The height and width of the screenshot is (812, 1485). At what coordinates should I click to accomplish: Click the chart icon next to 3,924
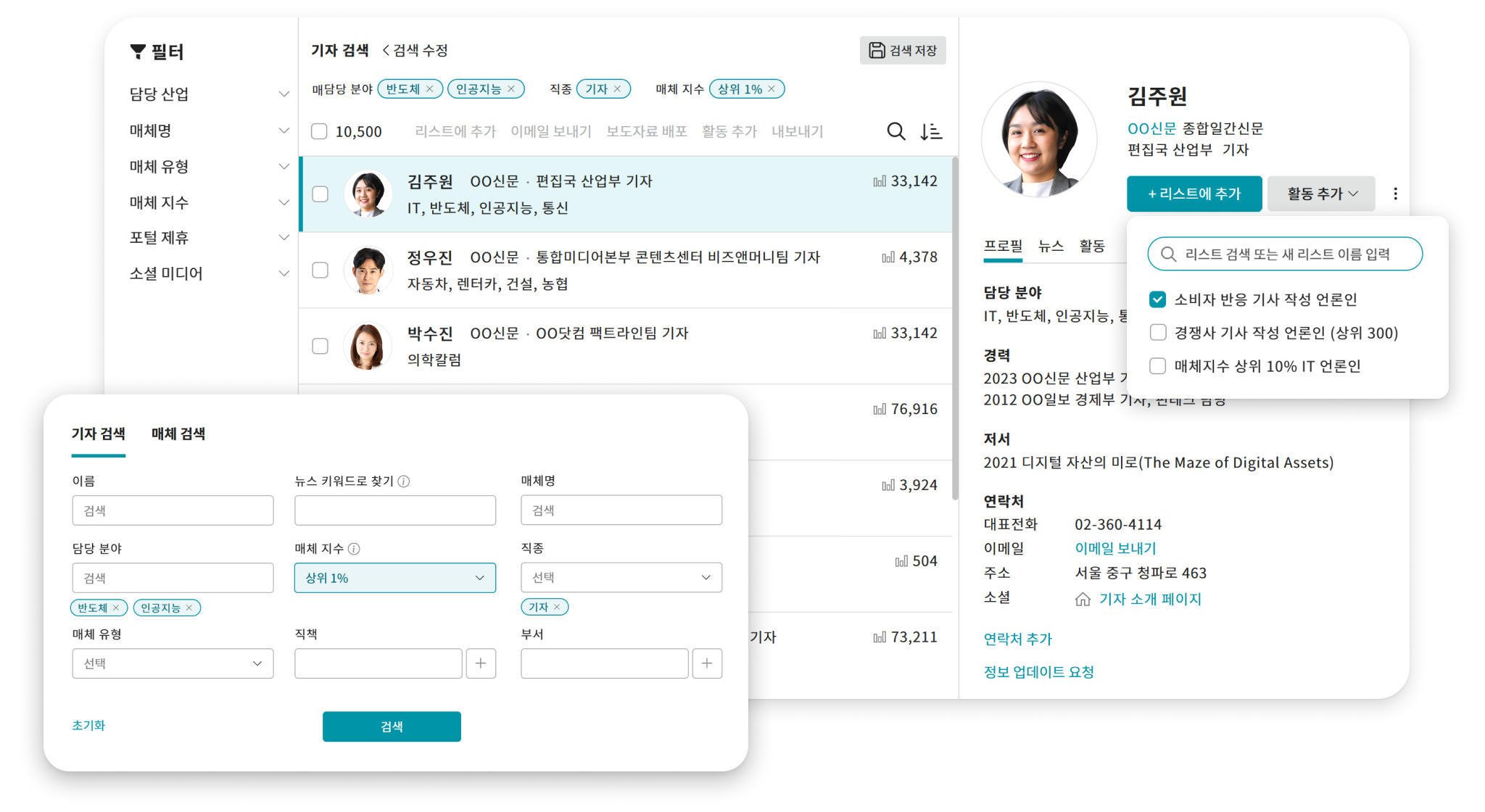(x=888, y=486)
